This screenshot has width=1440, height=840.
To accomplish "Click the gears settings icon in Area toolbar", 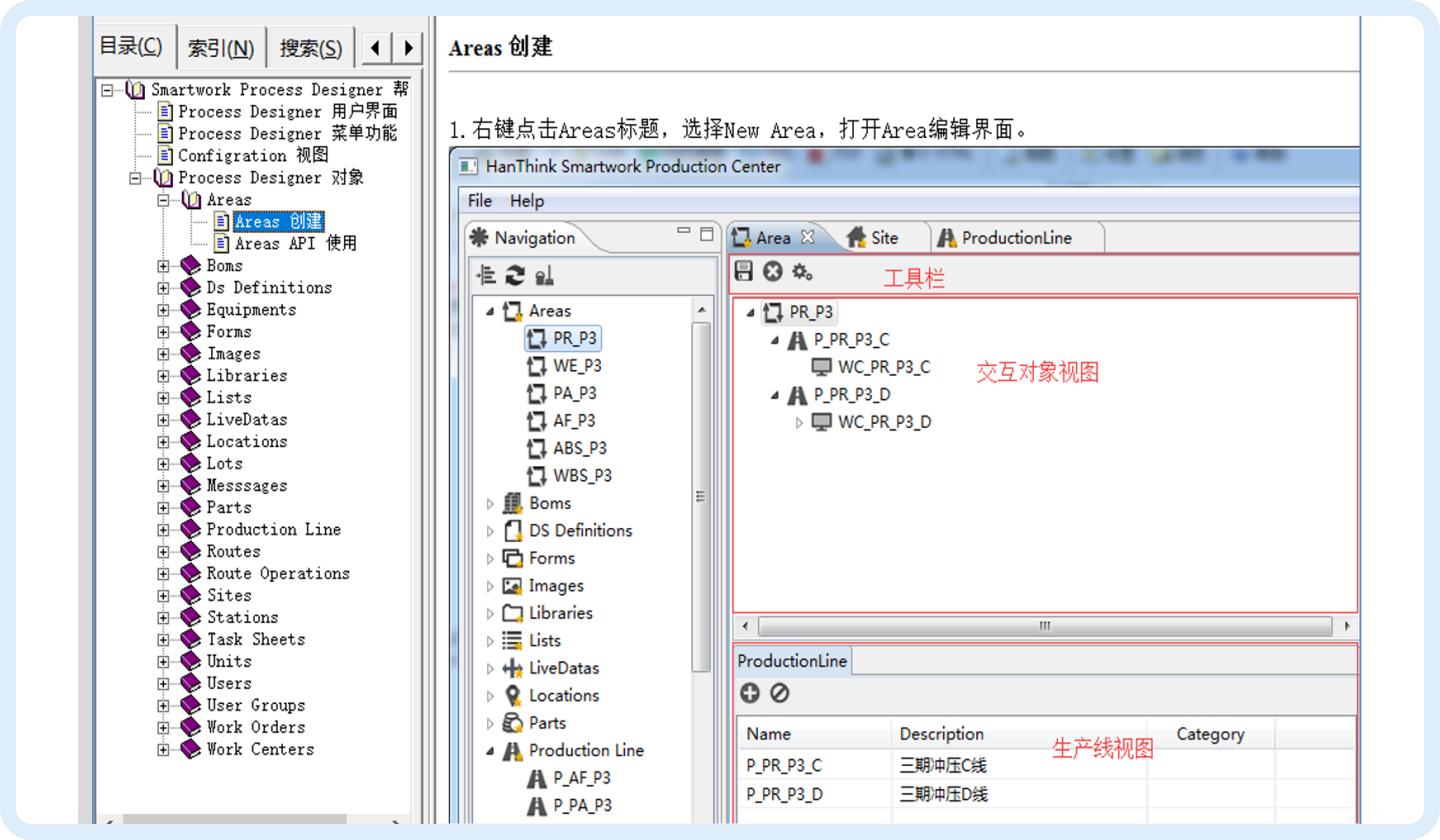I will [x=801, y=271].
